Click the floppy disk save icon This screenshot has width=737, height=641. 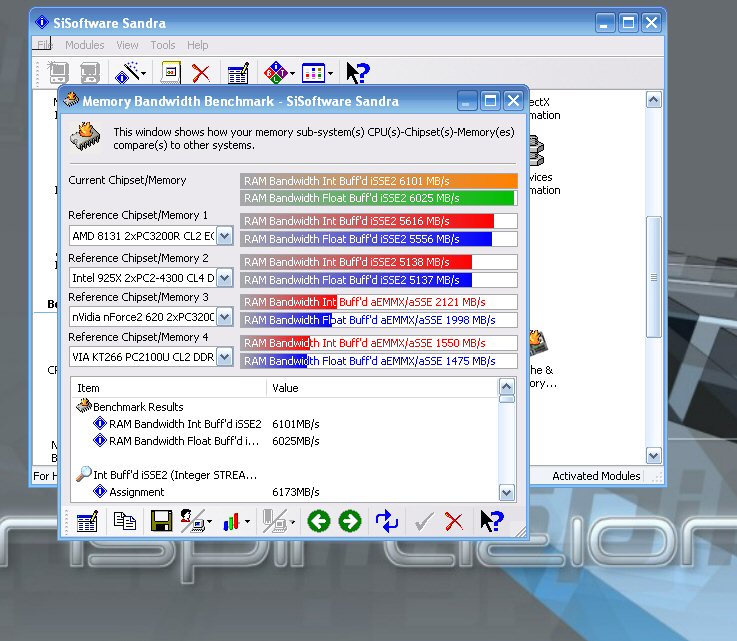tap(161, 521)
